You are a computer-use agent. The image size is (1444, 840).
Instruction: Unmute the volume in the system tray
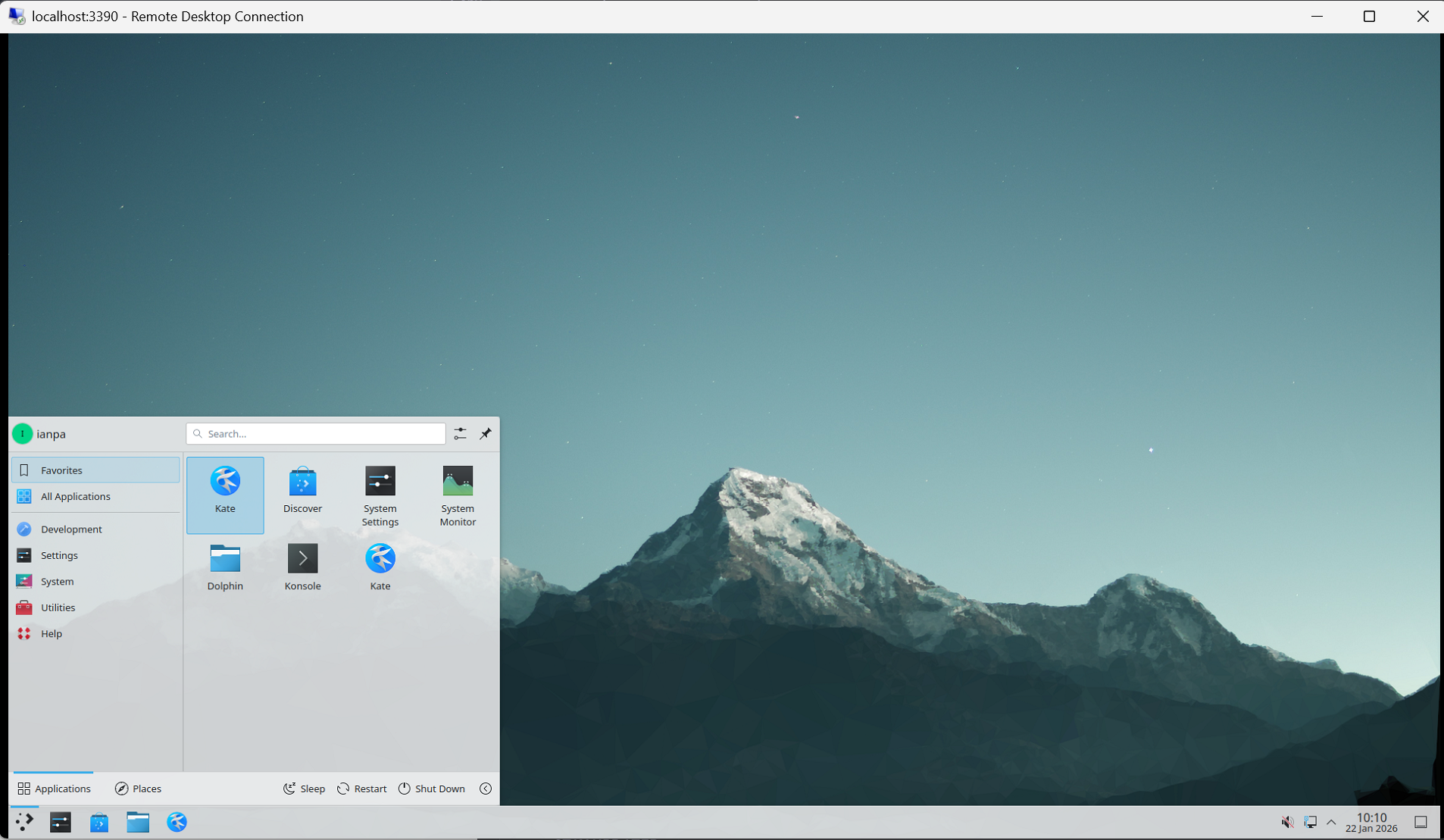[x=1286, y=822]
